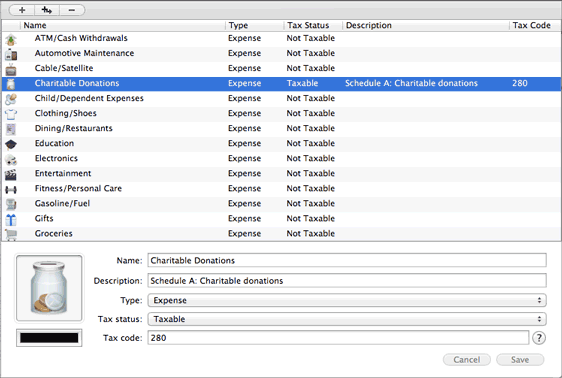Click into the Tax code field
Image resolution: width=562 pixels, height=378 pixels.
pyautogui.click(x=338, y=338)
